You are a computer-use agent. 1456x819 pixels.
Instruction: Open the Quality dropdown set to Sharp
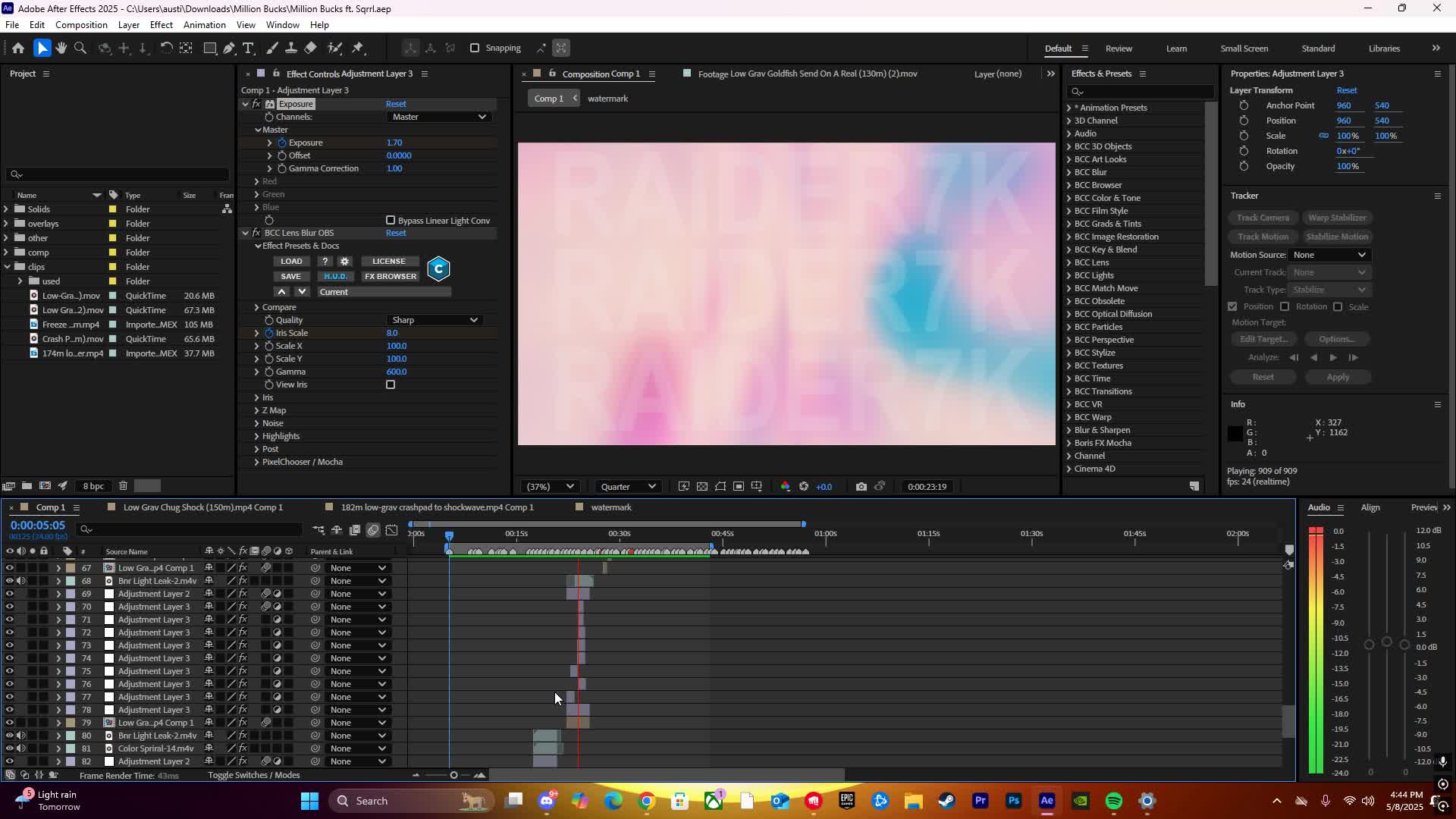coord(435,319)
